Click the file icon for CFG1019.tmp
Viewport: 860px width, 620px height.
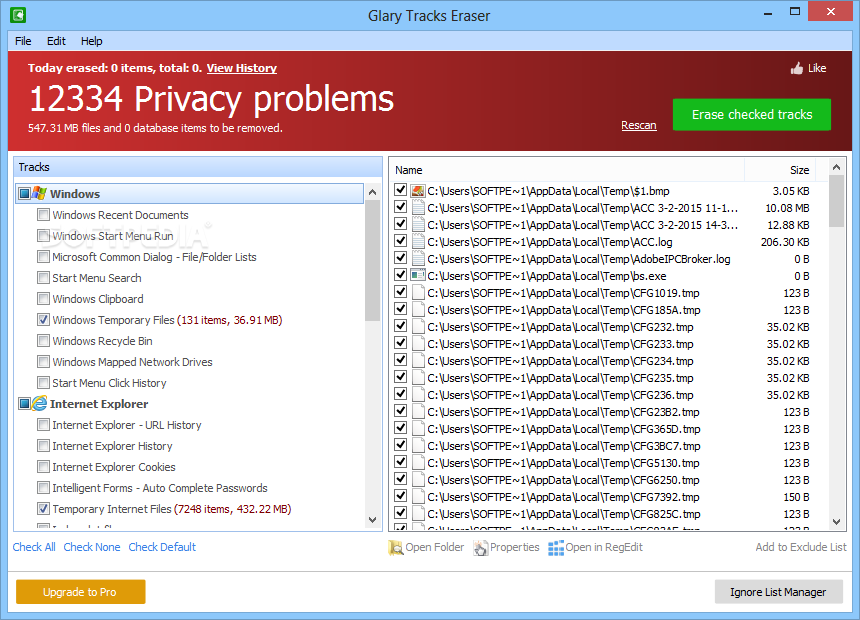[x=418, y=292]
